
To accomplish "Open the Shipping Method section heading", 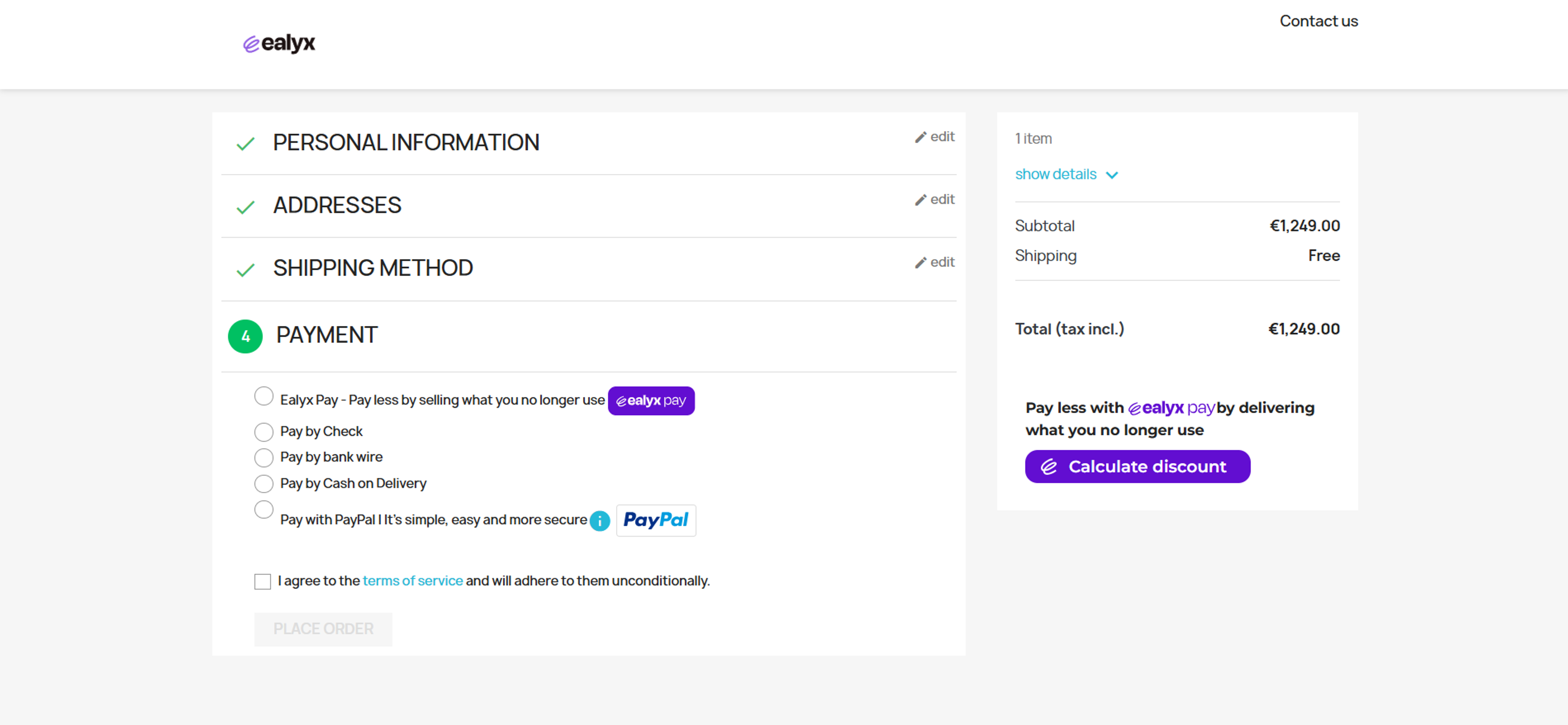I will click(x=372, y=268).
